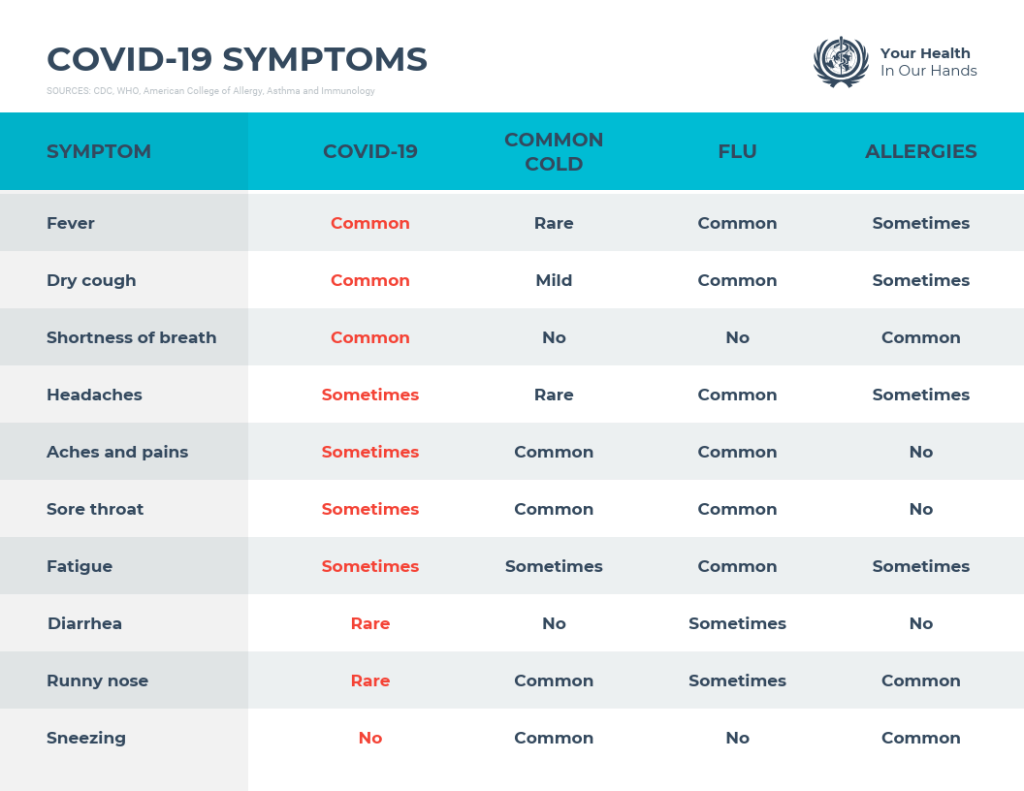The width and height of the screenshot is (1024, 791).
Task: Click the red 'Common' for Dry cough
Action: click(370, 280)
